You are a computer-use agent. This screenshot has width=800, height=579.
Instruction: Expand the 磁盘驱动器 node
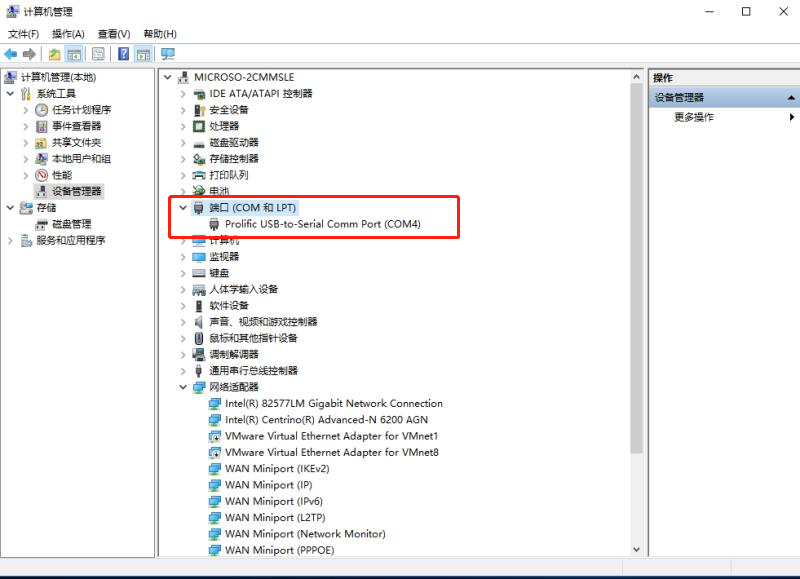[x=183, y=142]
